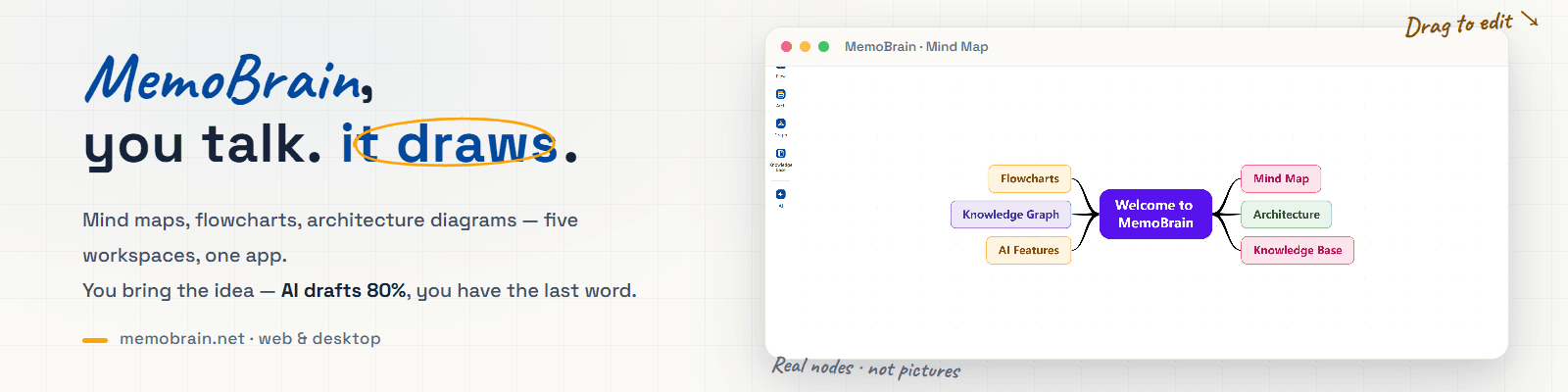Click the red close window dot
Viewport: 1568px width, 392px height.
(786, 46)
